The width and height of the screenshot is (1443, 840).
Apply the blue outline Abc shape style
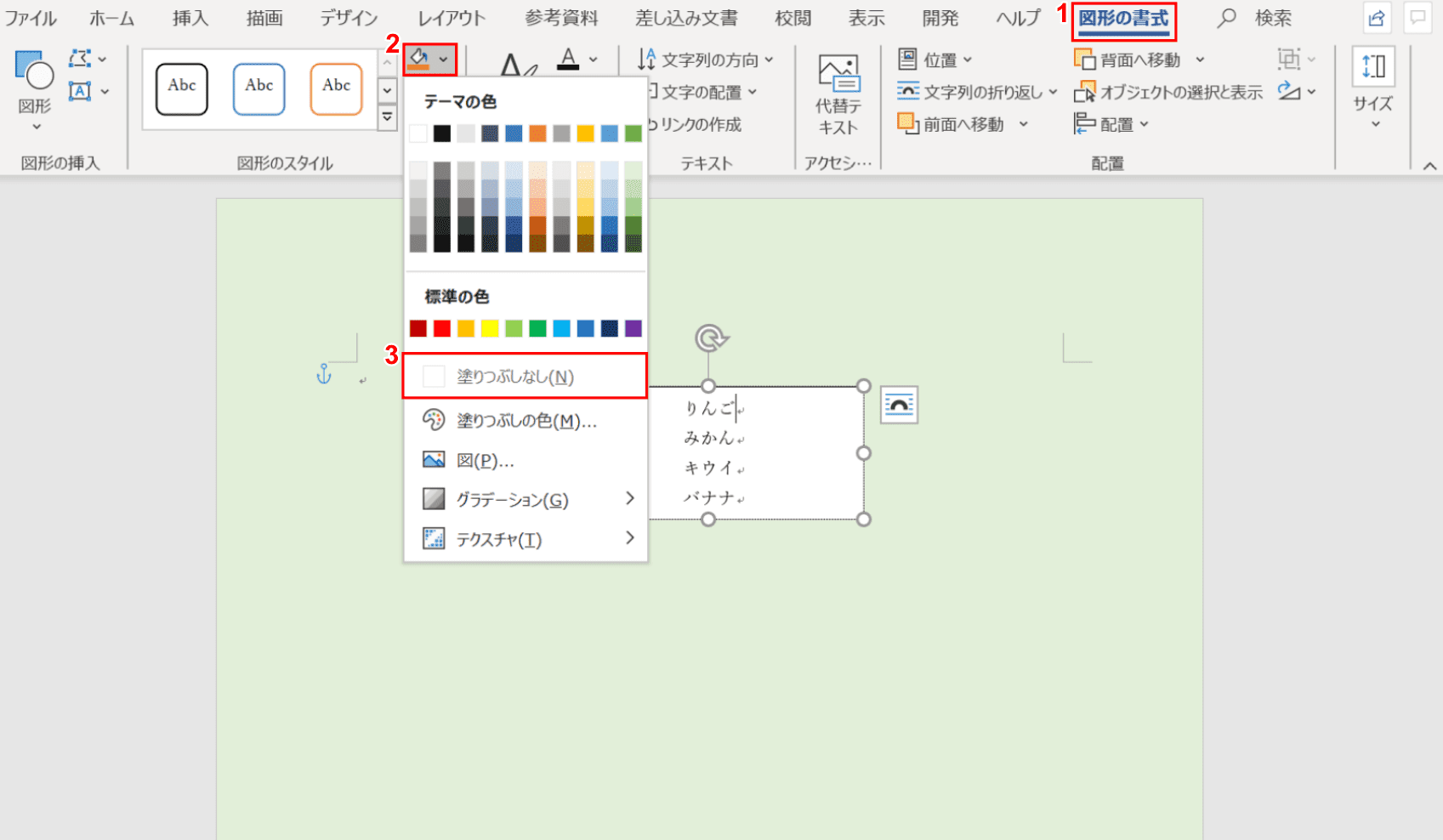259,88
